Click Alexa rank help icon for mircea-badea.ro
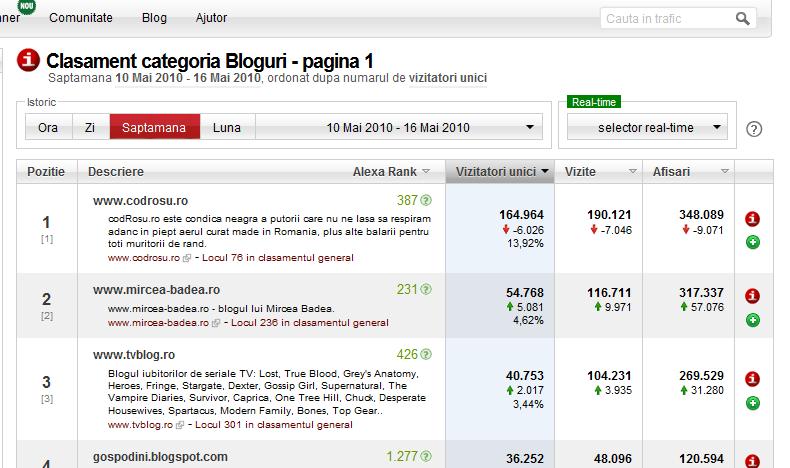The height and width of the screenshot is (468, 790). pyautogui.click(x=426, y=289)
